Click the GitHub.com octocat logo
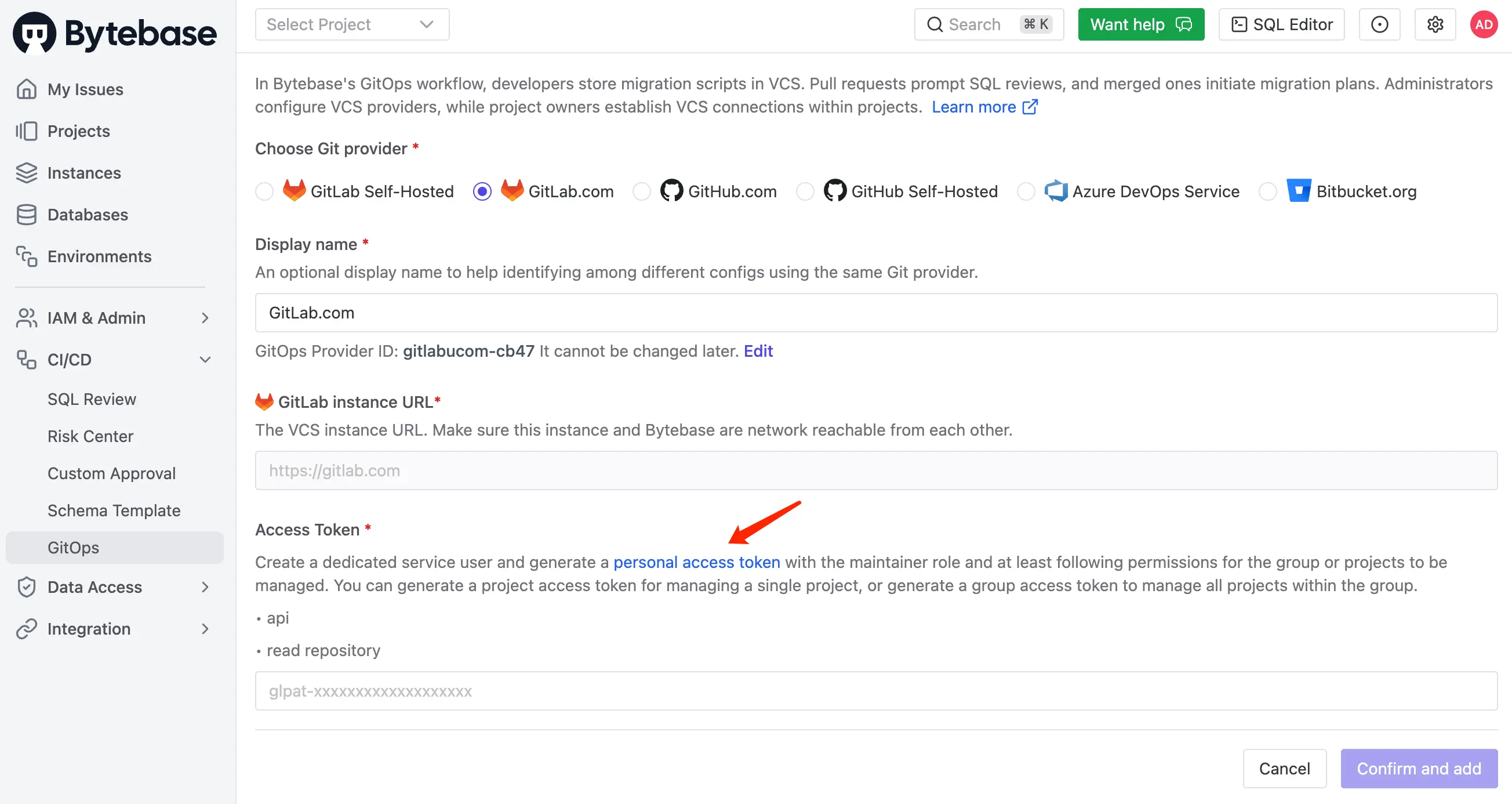 [x=671, y=191]
